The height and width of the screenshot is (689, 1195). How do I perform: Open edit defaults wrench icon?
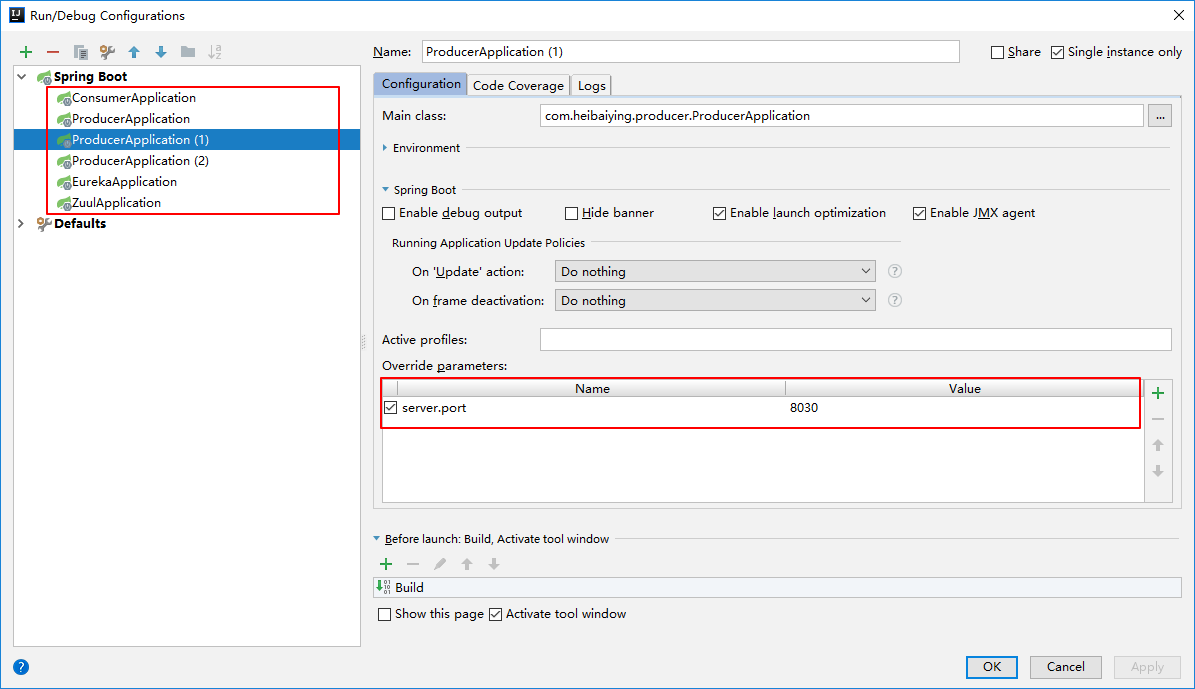tap(107, 52)
